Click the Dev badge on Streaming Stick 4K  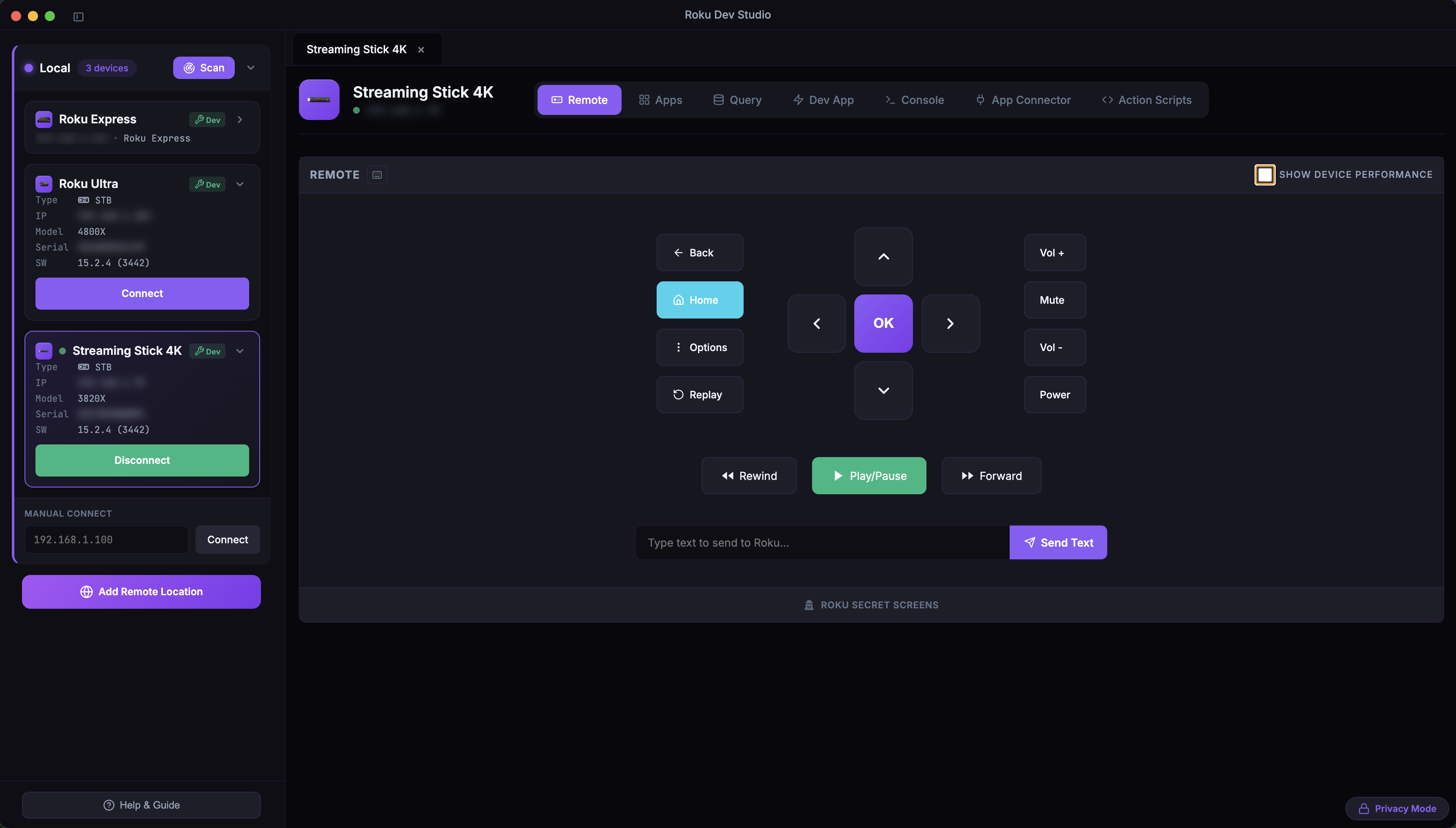point(207,351)
